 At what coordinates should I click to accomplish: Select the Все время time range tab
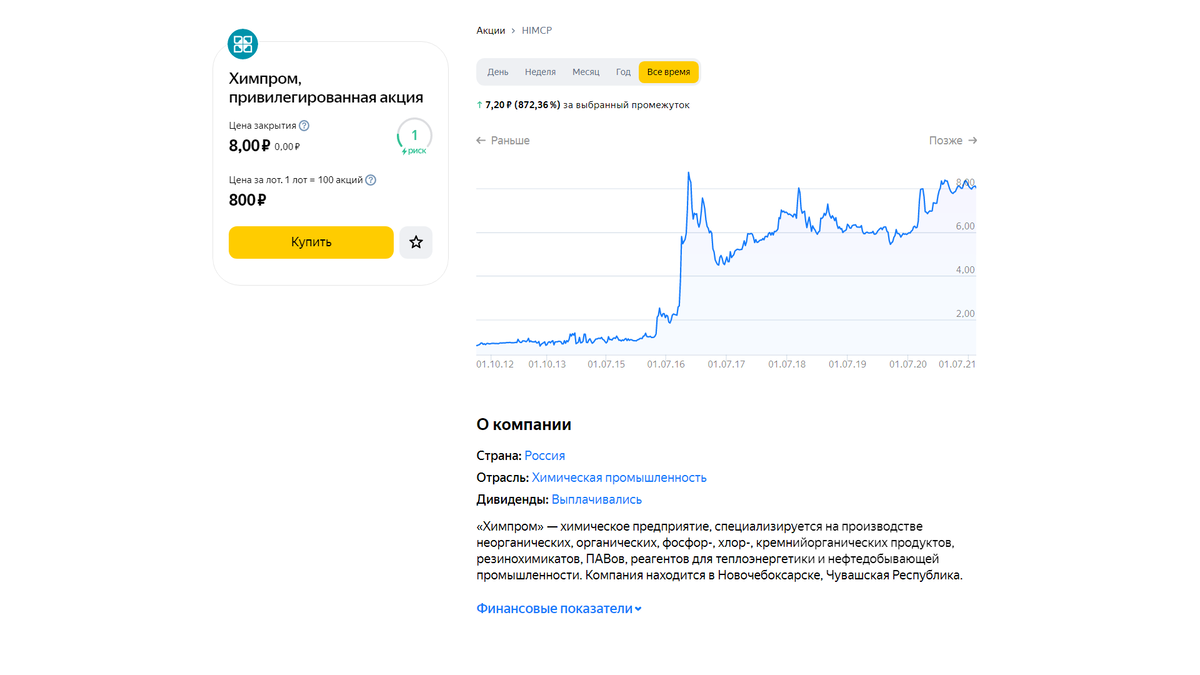click(x=668, y=72)
